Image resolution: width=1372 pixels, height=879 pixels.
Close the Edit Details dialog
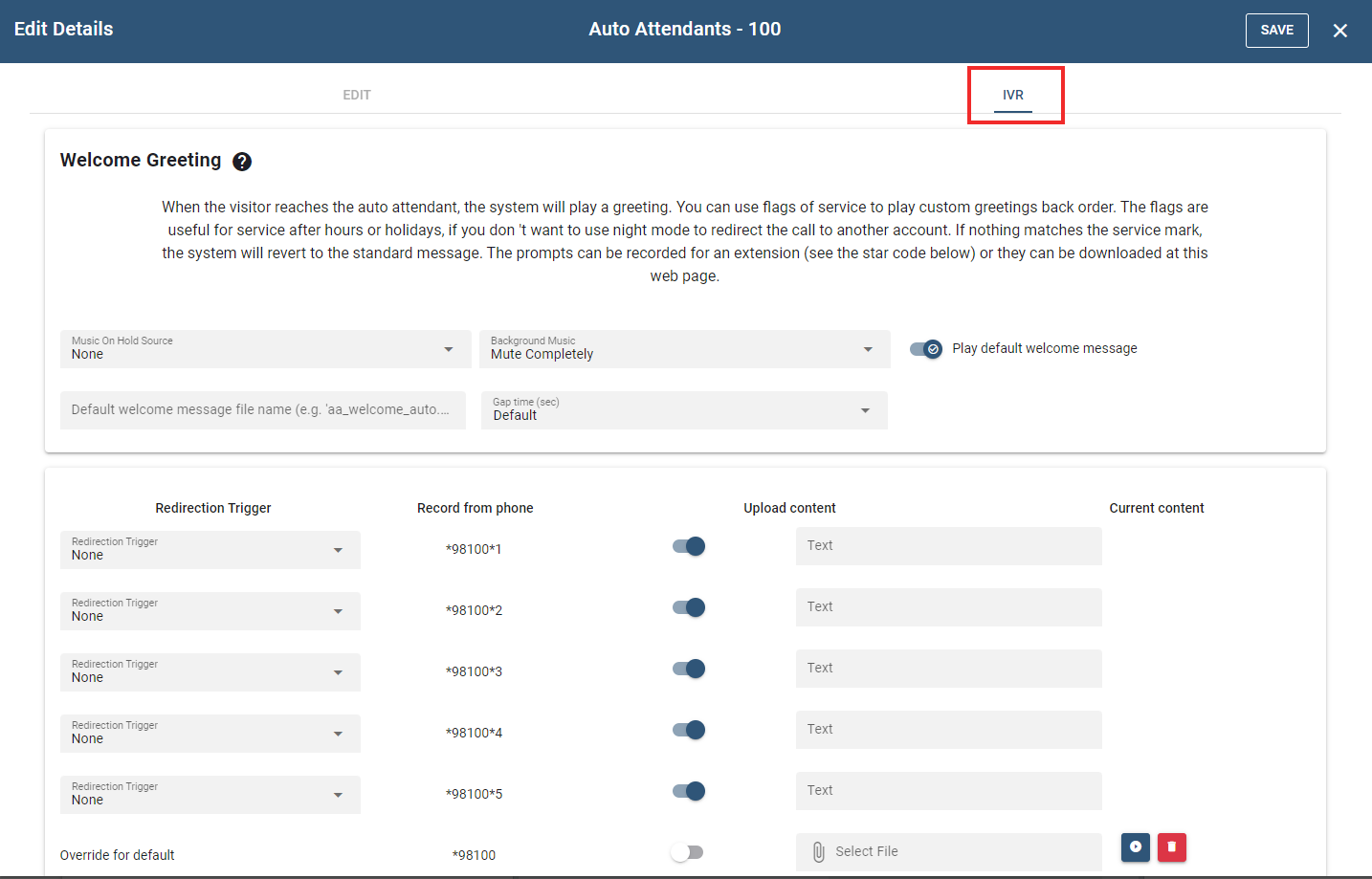click(x=1339, y=31)
